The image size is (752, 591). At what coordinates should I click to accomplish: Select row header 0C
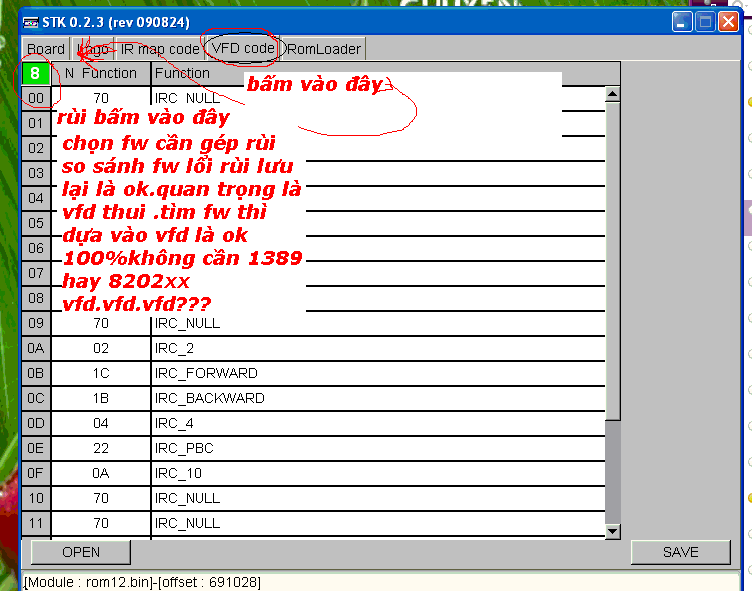pos(36,398)
